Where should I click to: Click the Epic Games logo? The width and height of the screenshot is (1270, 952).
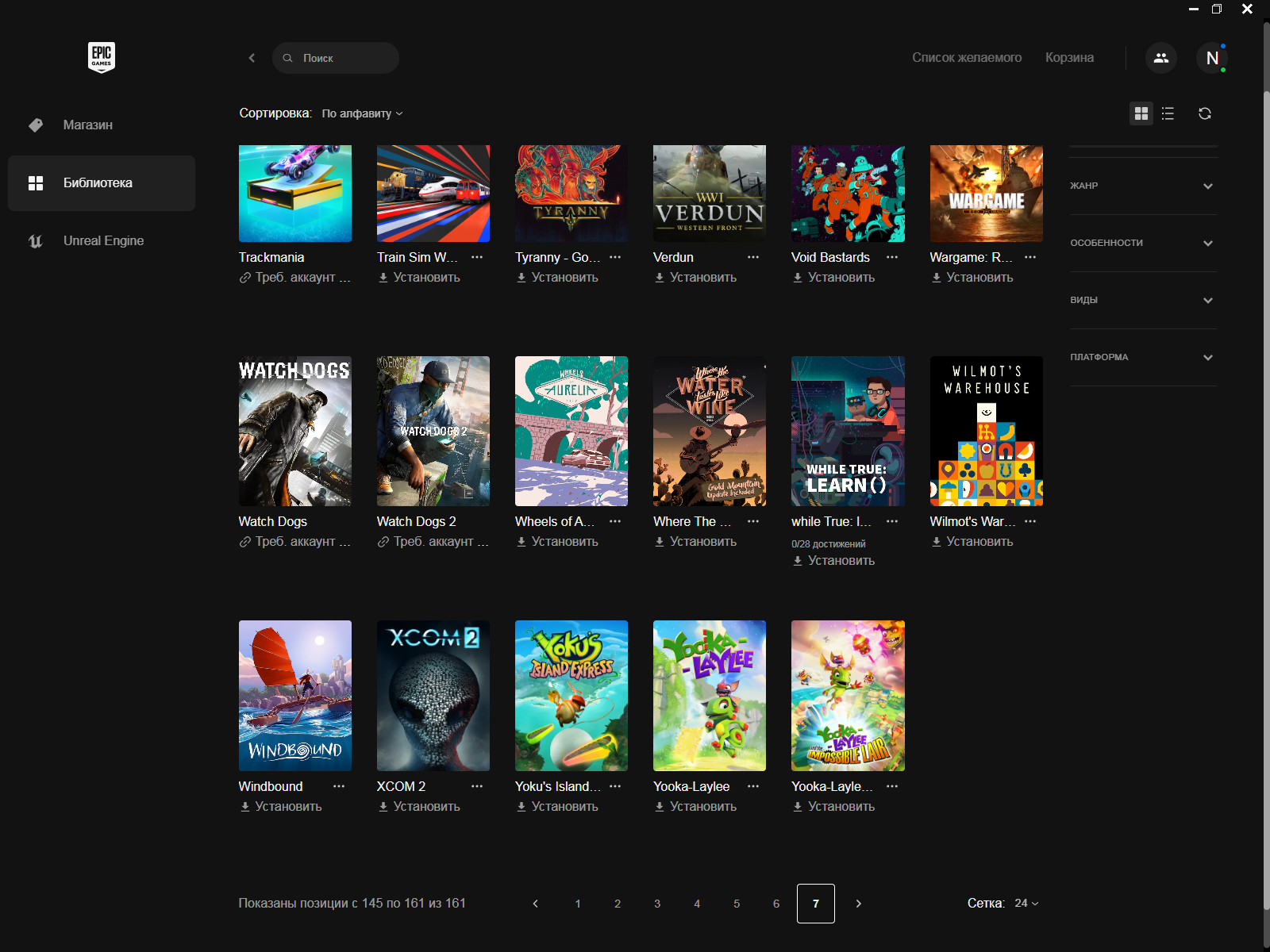click(102, 57)
